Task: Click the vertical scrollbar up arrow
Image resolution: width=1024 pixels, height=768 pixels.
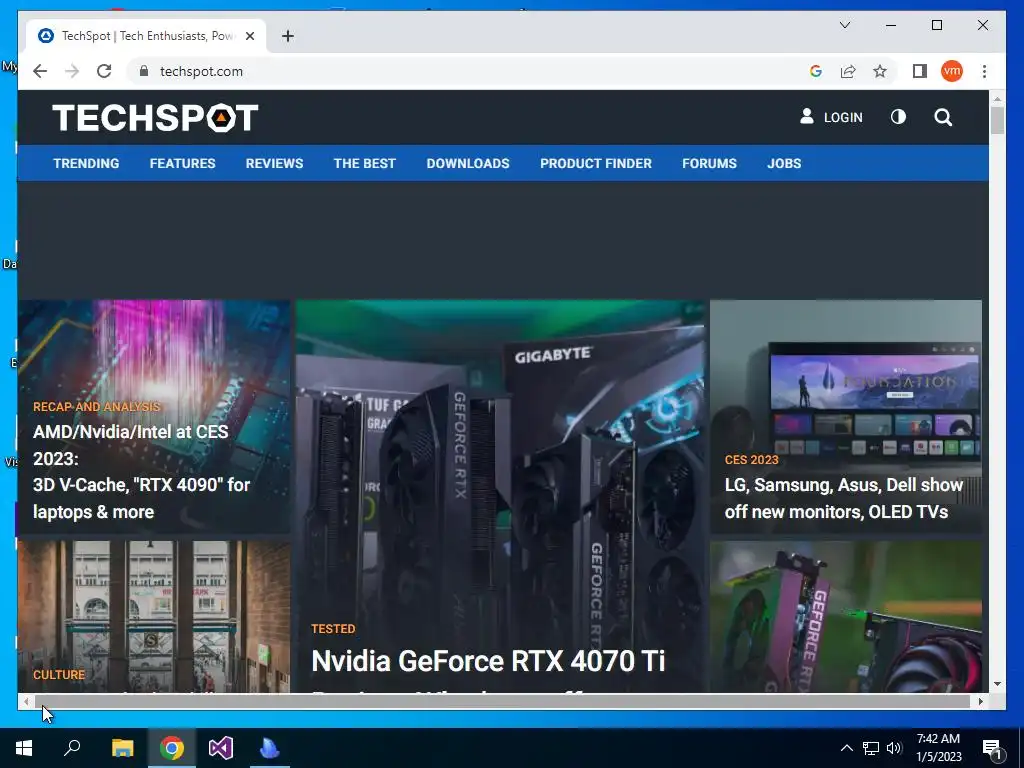Action: [x=997, y=99]
